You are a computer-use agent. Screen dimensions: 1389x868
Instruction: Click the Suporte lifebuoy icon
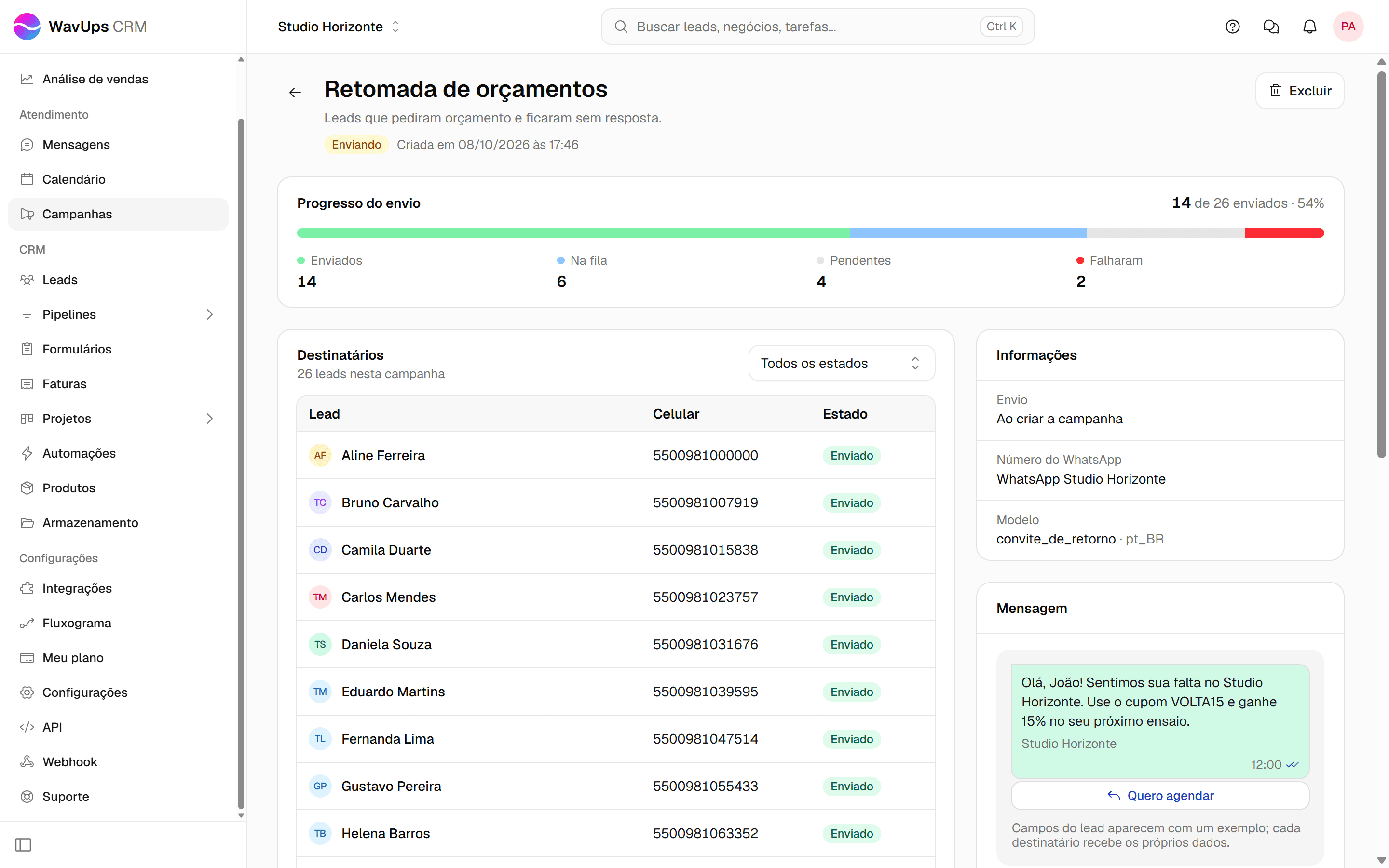pyautogui.click(x=27, y=797)
